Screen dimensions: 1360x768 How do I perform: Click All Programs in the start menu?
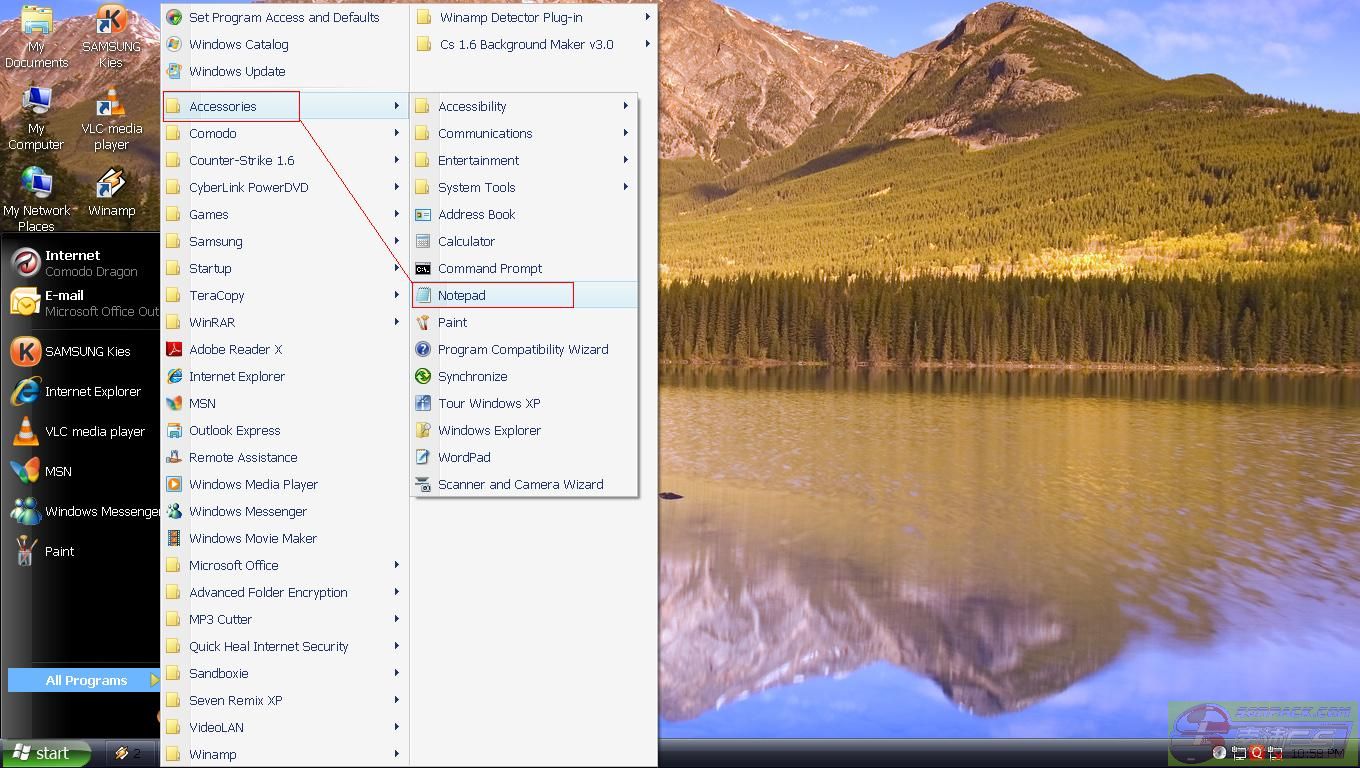86,680
